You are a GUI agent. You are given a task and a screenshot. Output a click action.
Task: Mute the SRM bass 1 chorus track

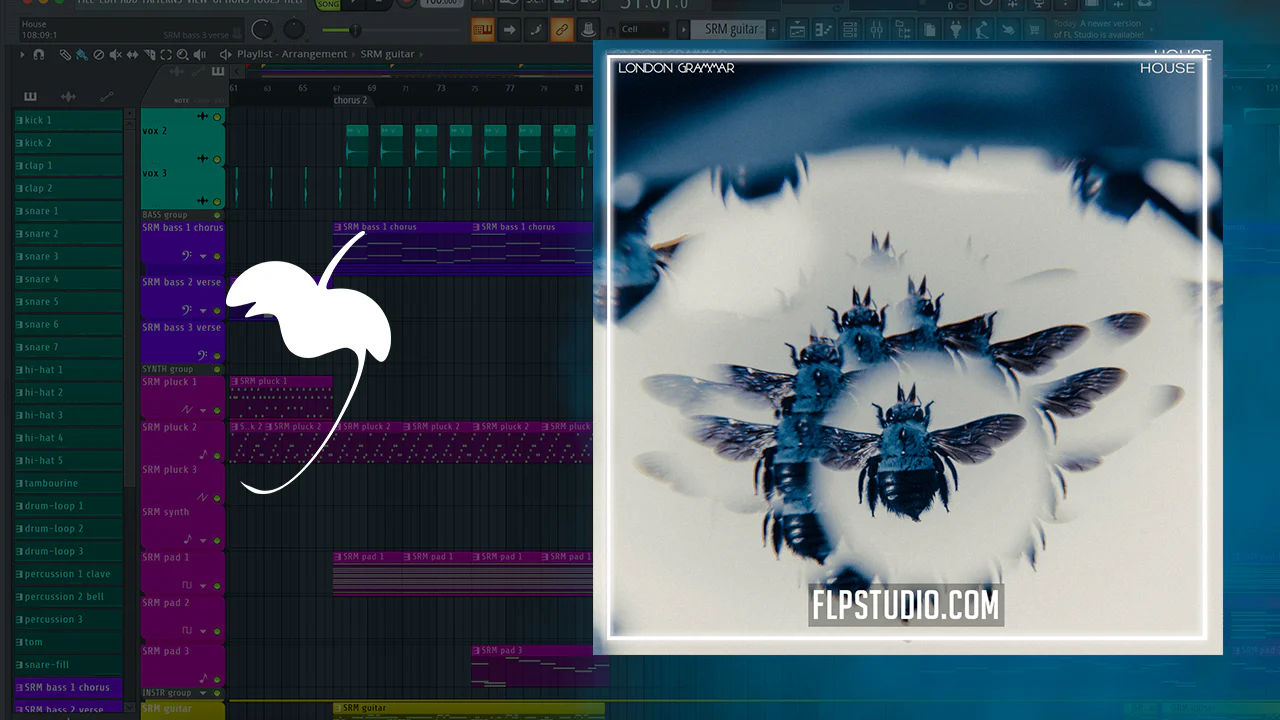[217, 257]
